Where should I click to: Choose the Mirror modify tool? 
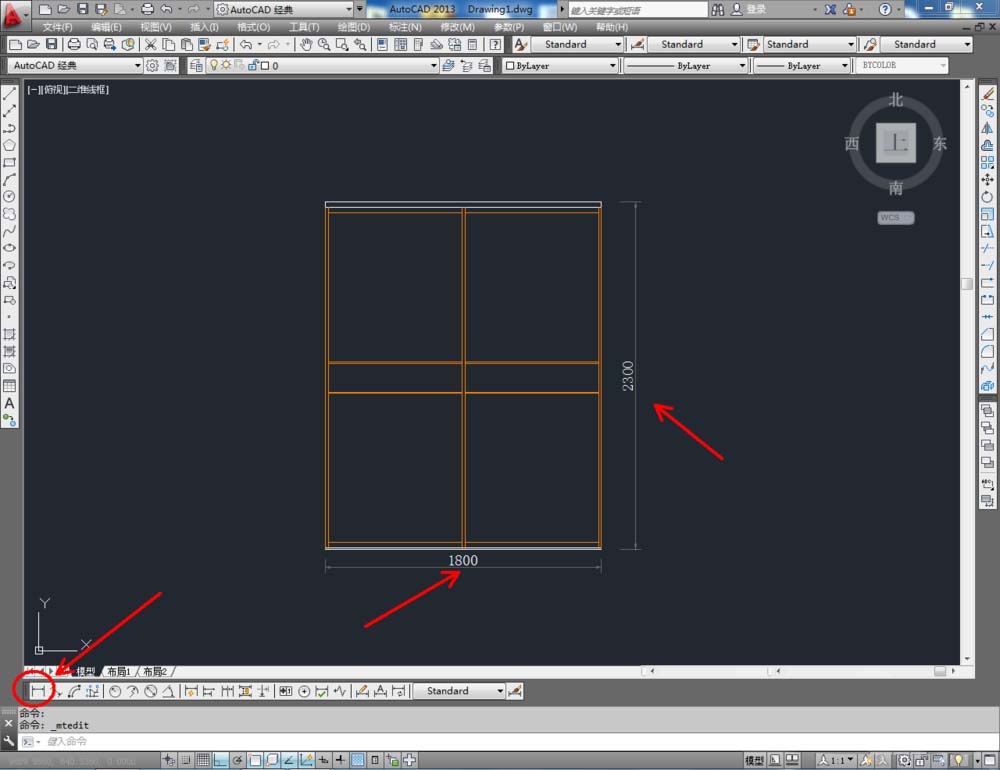pos(987,128)
